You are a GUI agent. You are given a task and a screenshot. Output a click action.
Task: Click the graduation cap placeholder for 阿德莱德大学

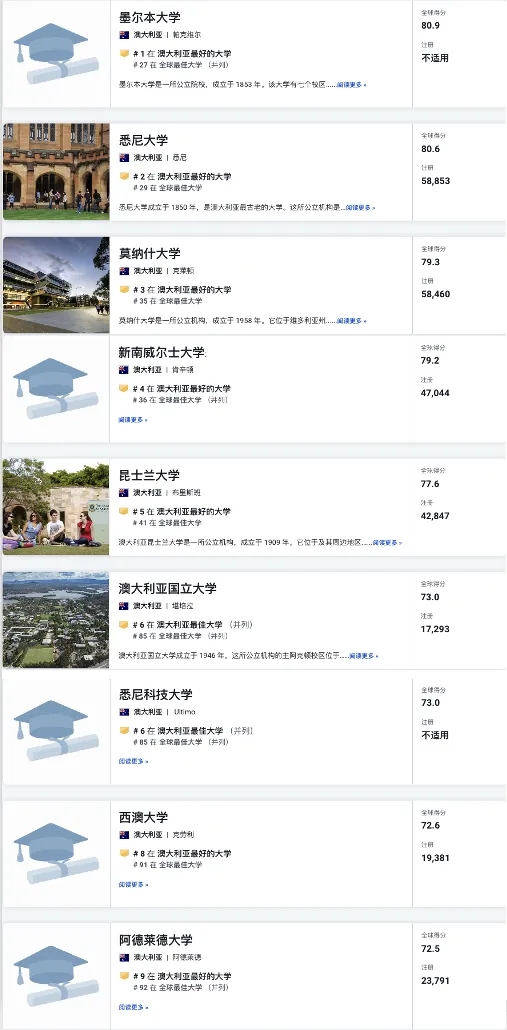[56, 976]
